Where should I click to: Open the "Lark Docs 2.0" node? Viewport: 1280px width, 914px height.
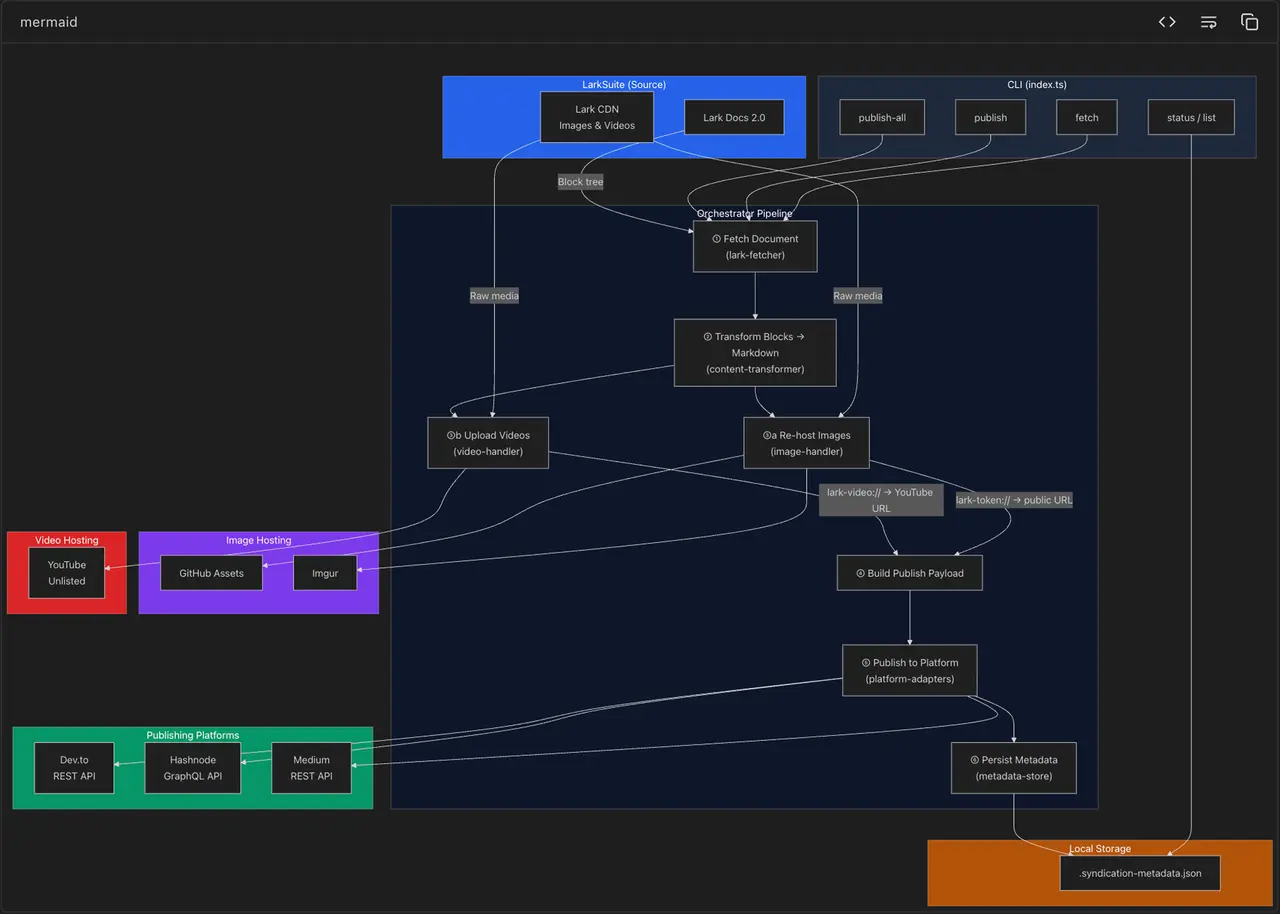pos(734,117)
